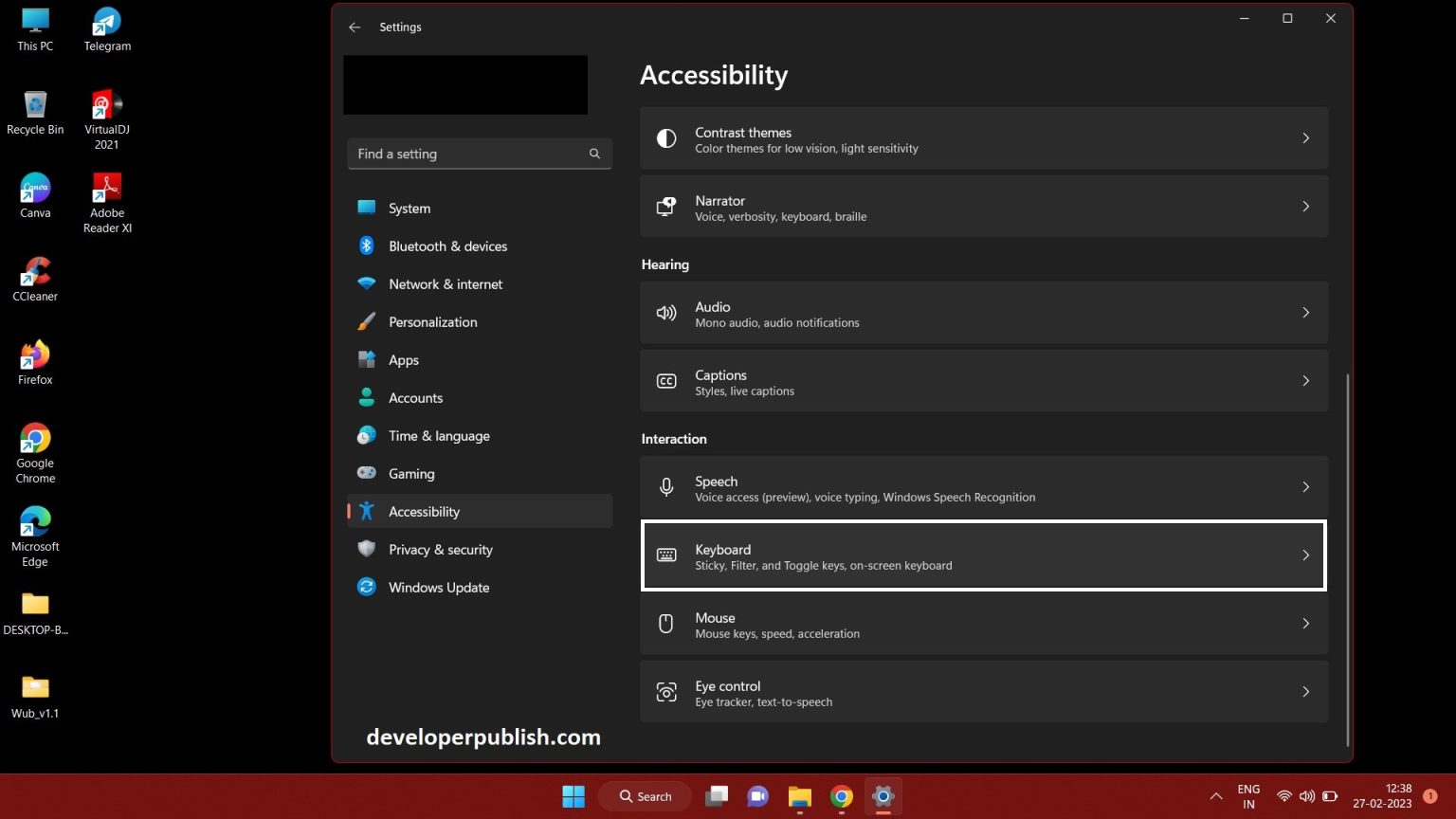Expand the Mouse settings chevron
The image size is (1456, 819).
point(1305,624)
